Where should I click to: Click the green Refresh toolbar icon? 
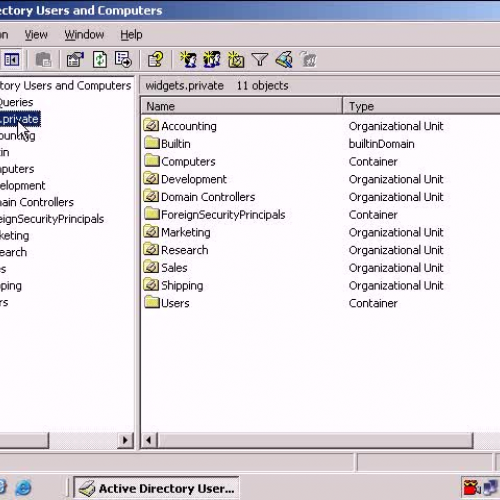tap(100, 60)
